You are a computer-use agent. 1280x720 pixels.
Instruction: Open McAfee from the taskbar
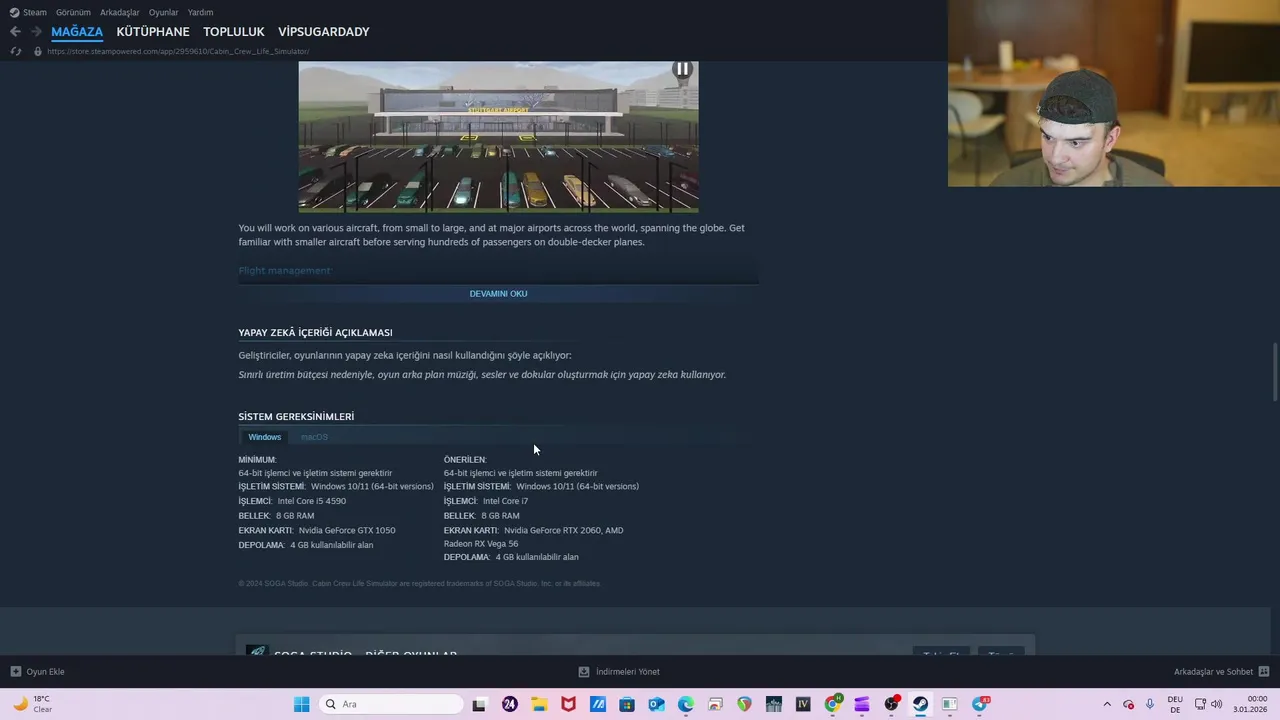pyautogui.click(x=568, y=704)
